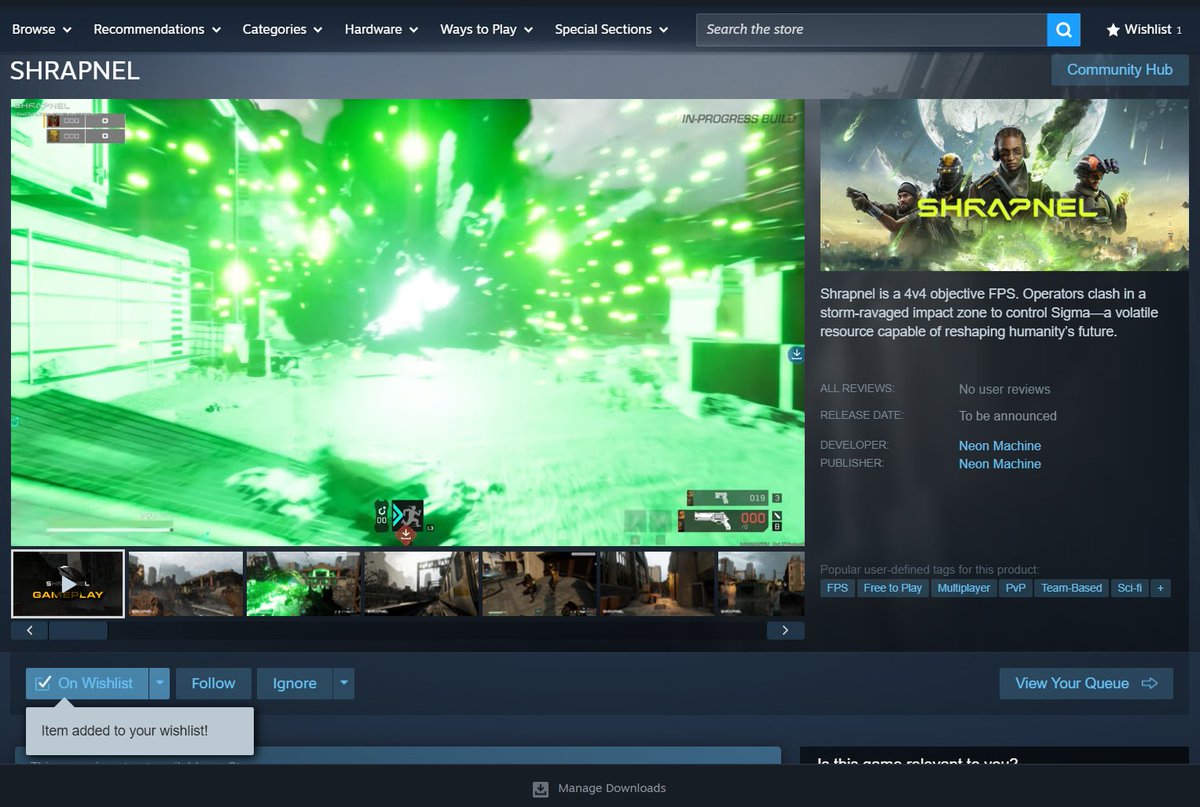Select the Team-Based tag
Image resolution: width=1200 pixels, height=807 pixels.
pyautogui.click(x=1071, y=588)
